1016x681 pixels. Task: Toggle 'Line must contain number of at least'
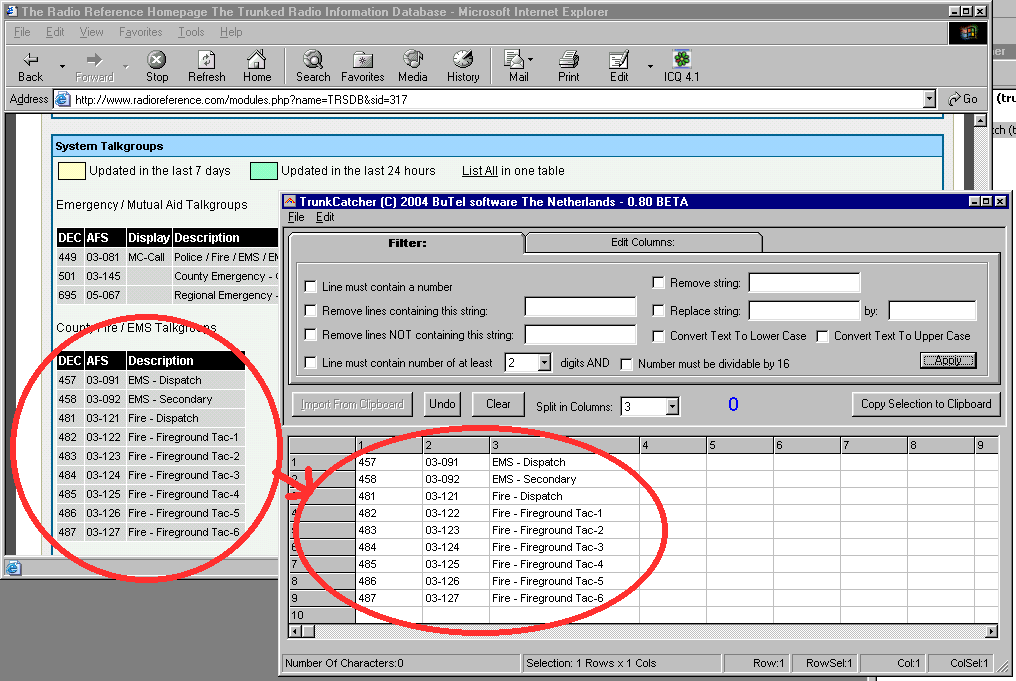point(310,363)
